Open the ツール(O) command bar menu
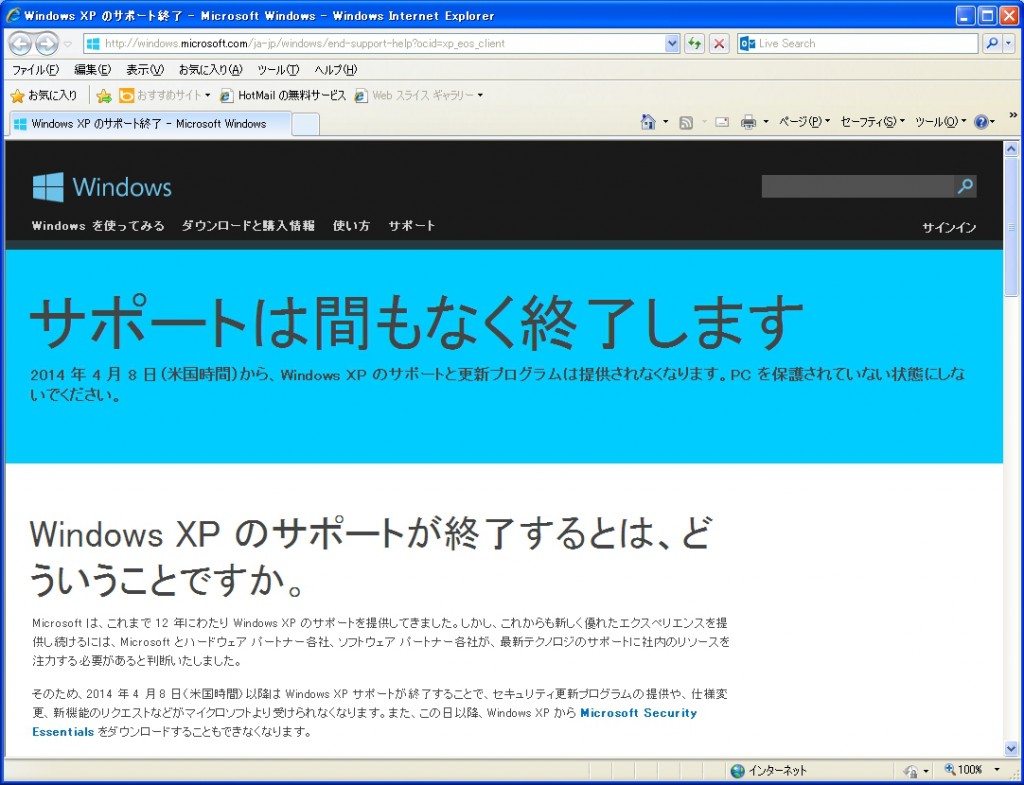1024x785 pixels. (940, 122)
